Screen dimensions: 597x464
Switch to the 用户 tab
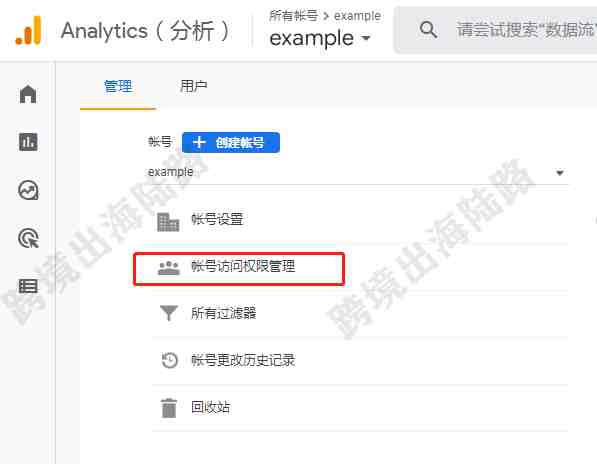(x=193, y=86)
